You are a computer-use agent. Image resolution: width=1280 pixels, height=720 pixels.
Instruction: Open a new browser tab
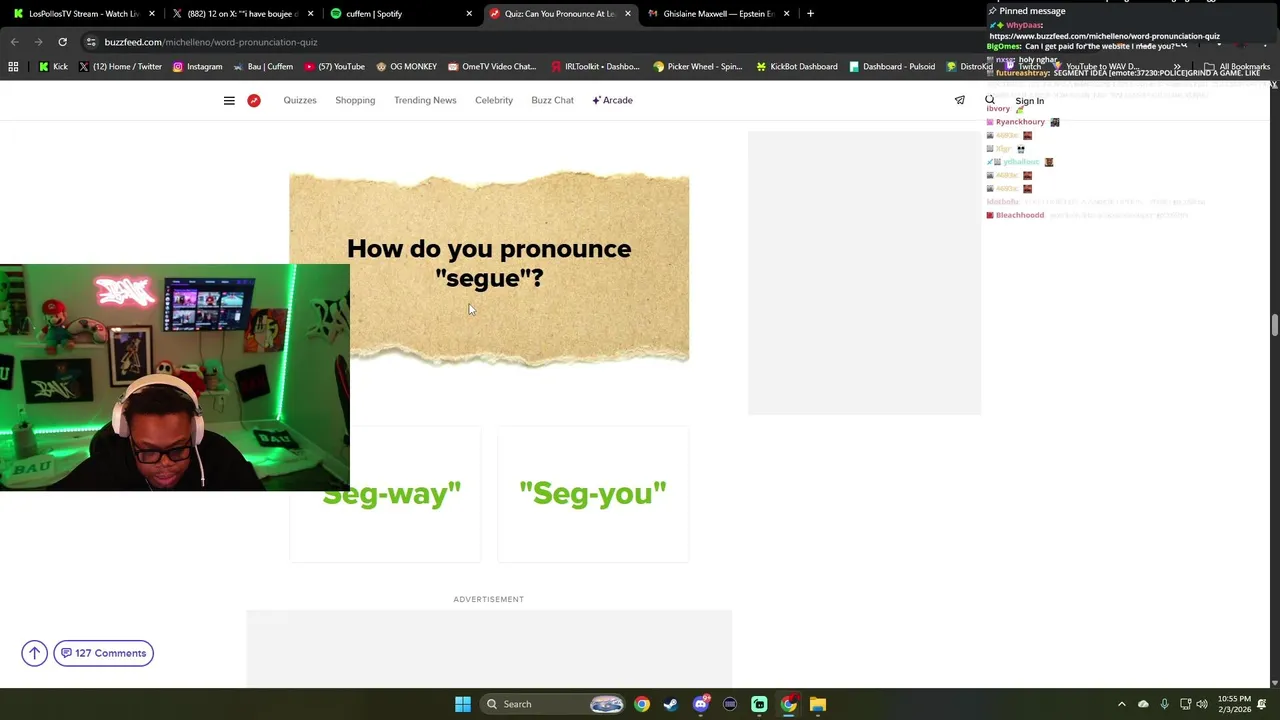pos(810,14)
